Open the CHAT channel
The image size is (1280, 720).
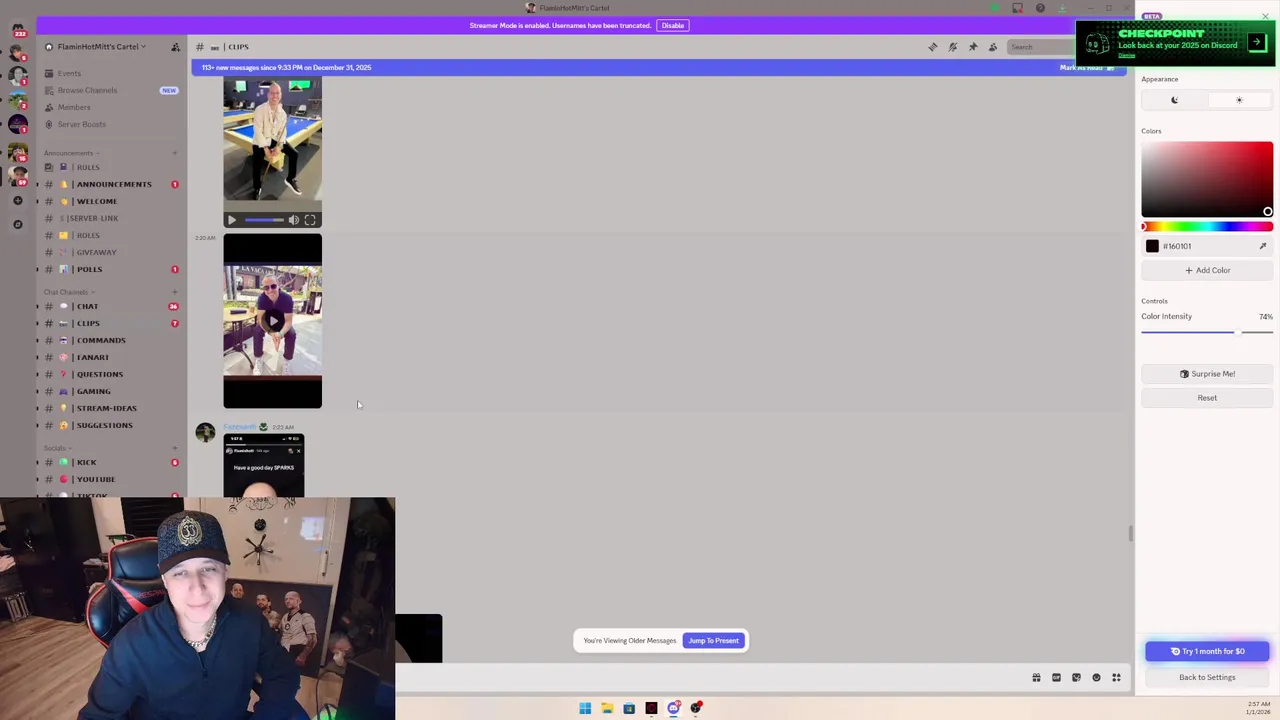110,306
